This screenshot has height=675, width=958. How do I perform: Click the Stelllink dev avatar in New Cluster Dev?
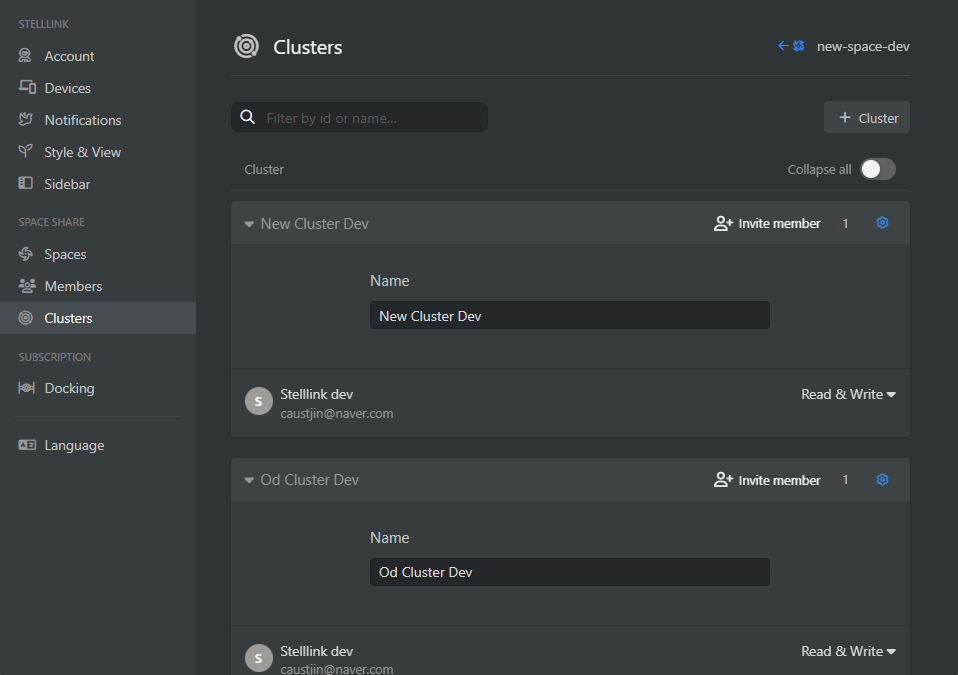(x=259, y=401)
